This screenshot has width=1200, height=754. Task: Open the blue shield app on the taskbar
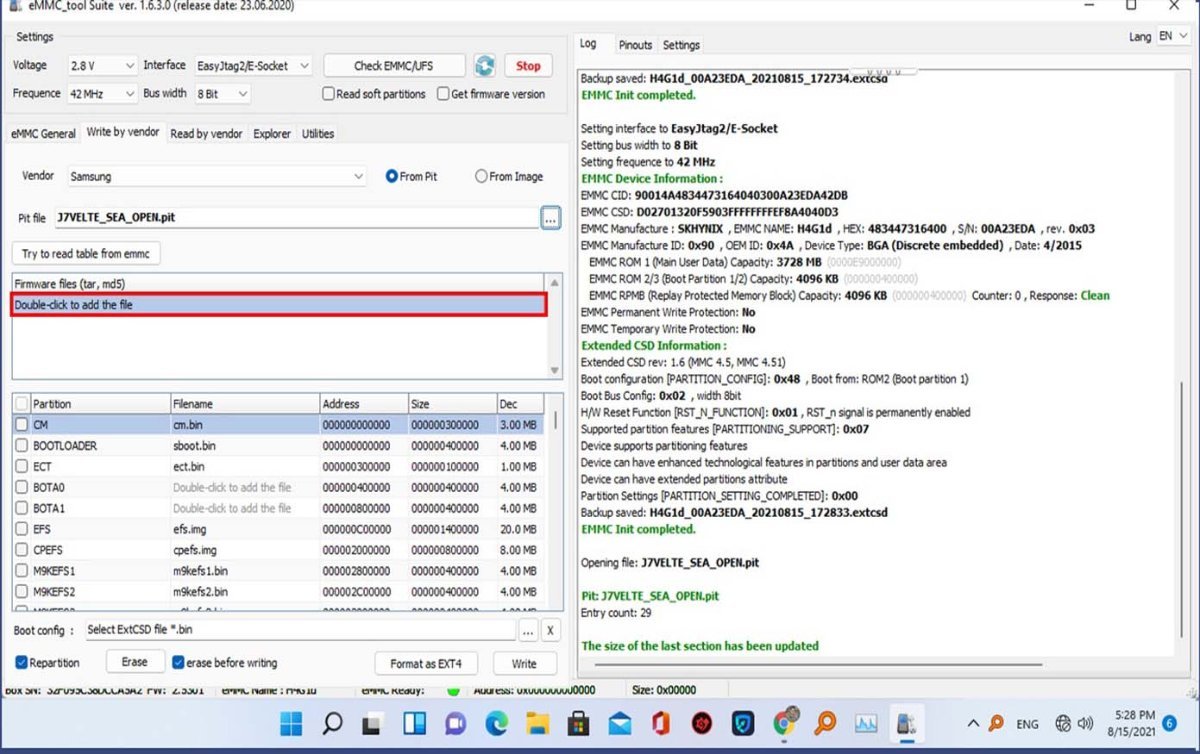[743, 723]
